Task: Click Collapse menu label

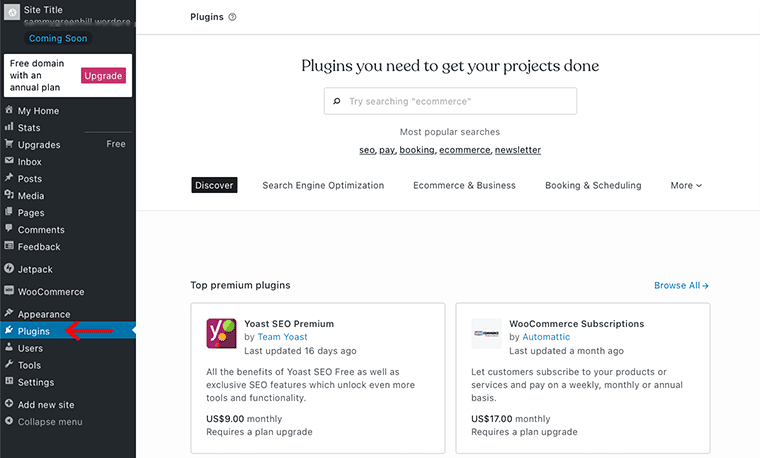Action: 50,422
